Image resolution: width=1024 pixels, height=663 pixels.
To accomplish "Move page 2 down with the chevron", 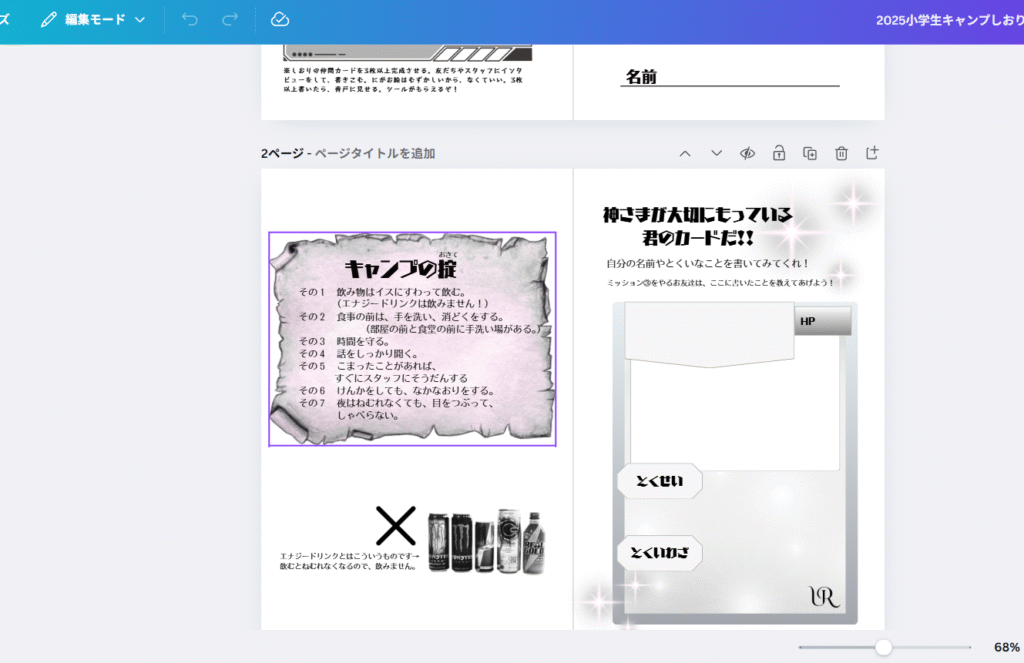I will (x=716, y=153).
